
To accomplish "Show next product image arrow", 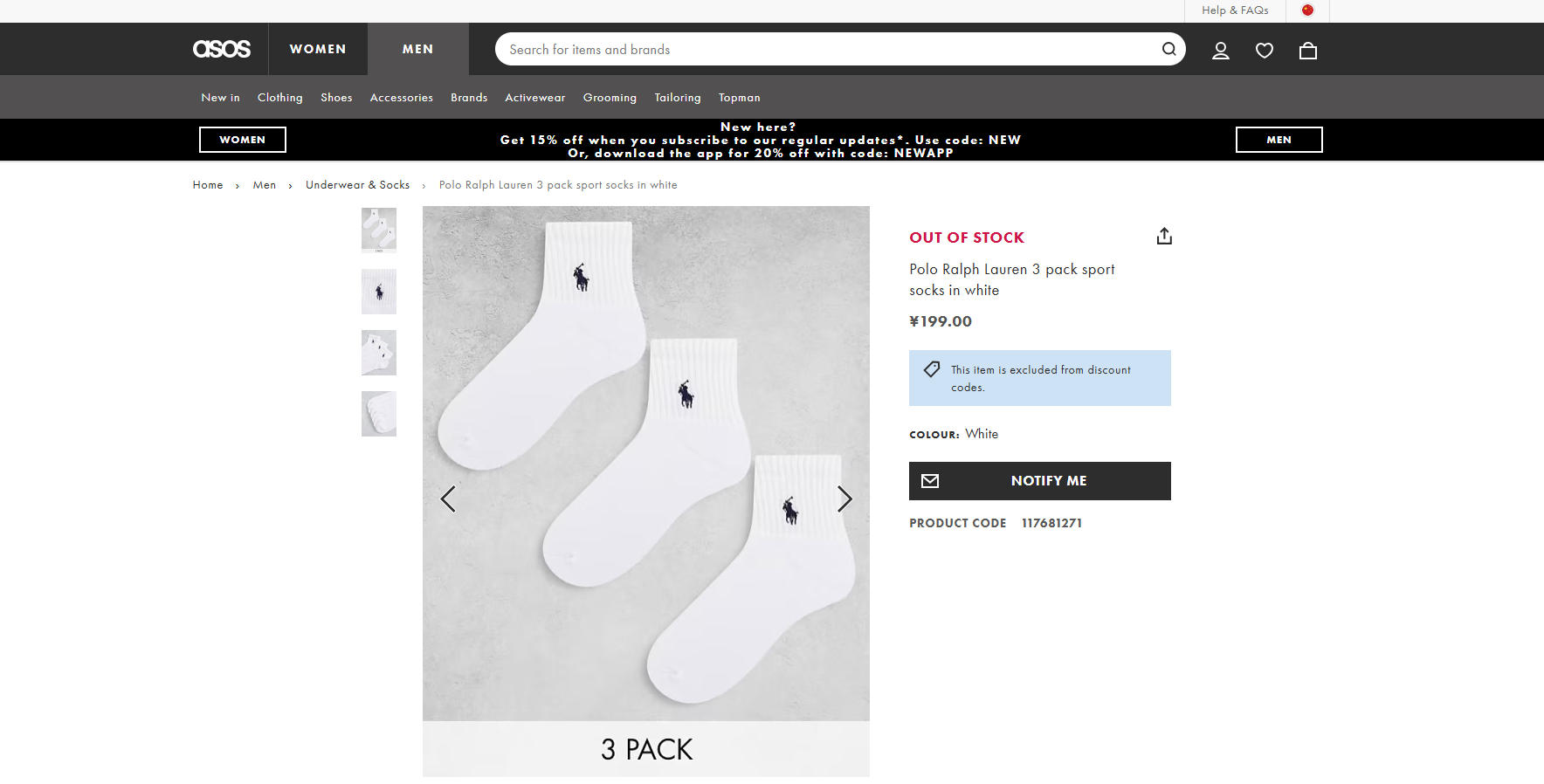I will tap(844, 499).
